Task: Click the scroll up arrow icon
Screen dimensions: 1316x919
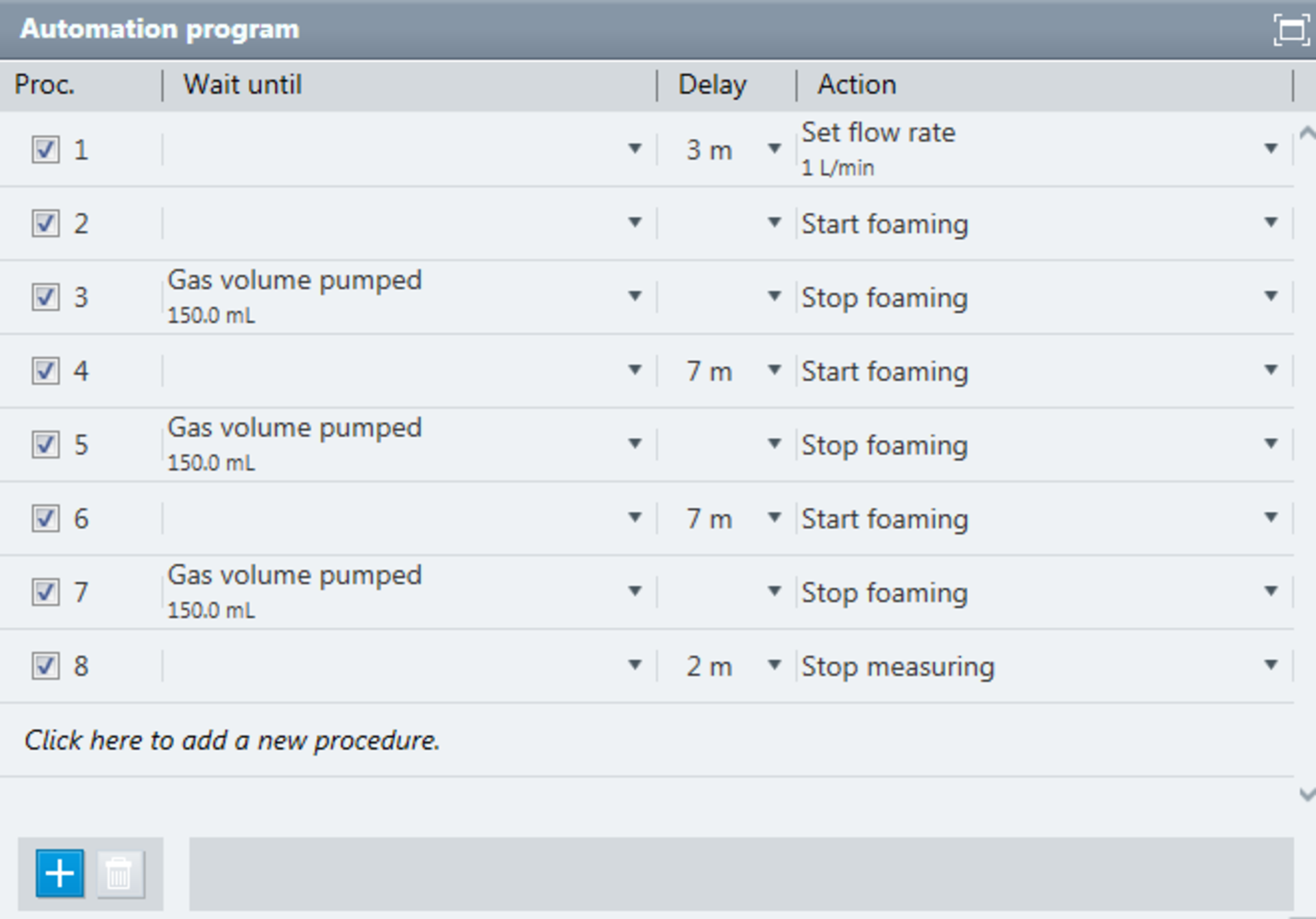Action: point(1307,133)
